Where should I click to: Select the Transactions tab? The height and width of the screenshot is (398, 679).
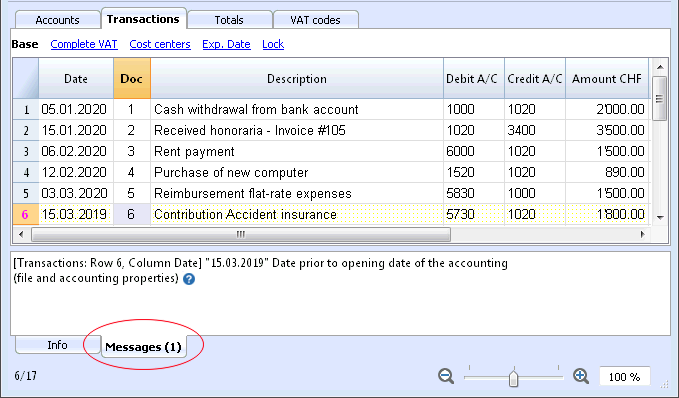click(143, 19)
